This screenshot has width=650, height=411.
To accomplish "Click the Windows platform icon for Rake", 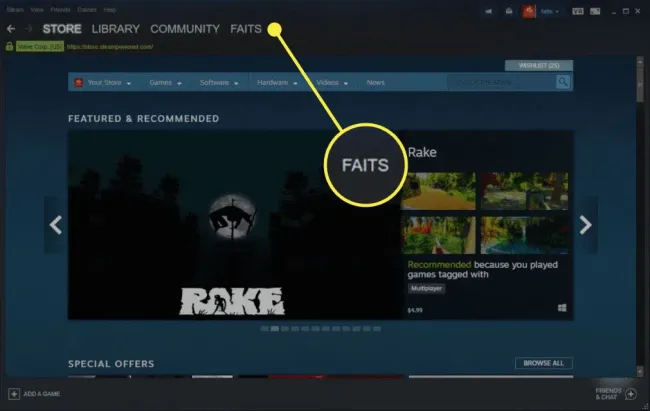I will (x=562, y=307).
